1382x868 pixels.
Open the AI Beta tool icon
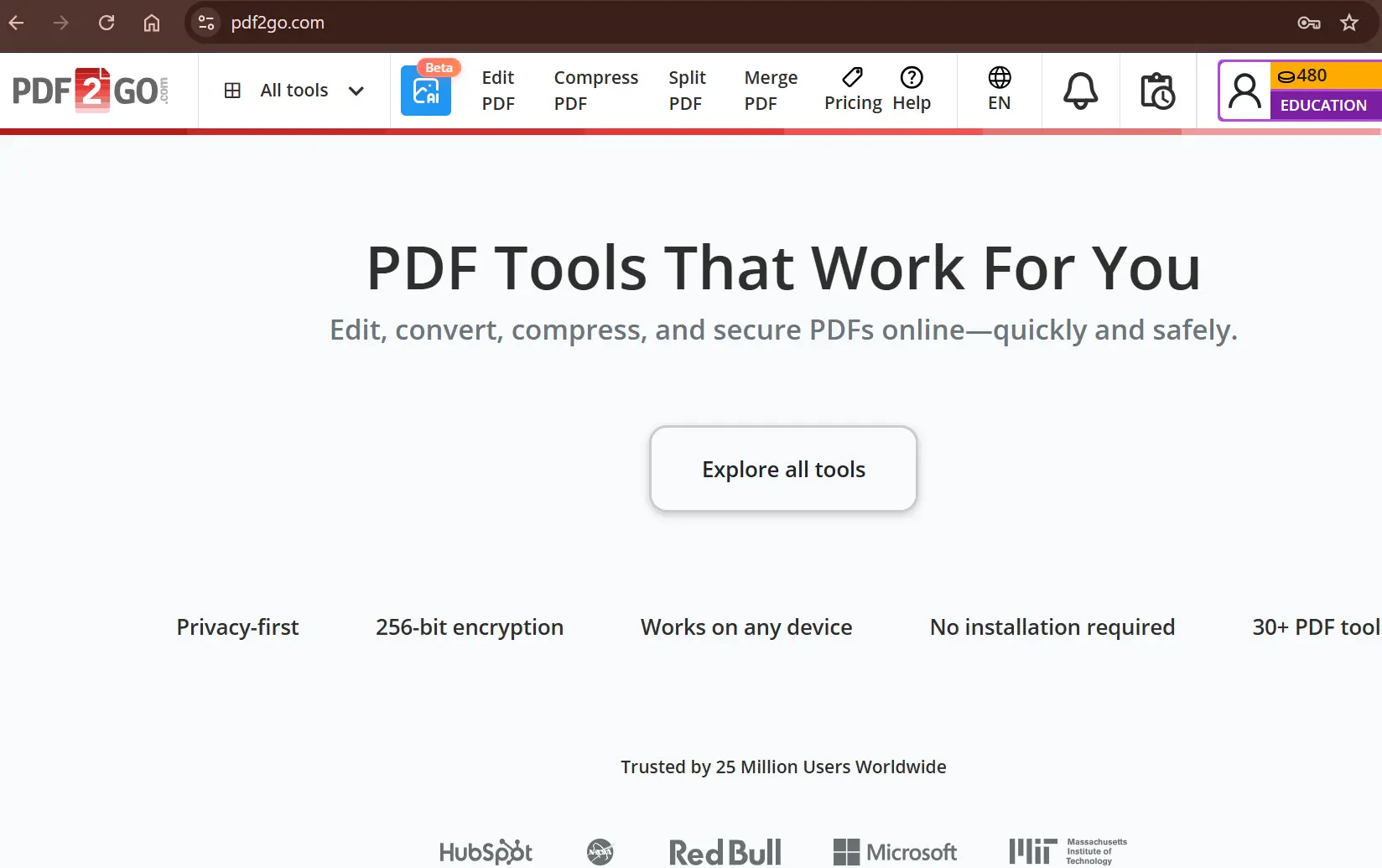tap(426, 91)
